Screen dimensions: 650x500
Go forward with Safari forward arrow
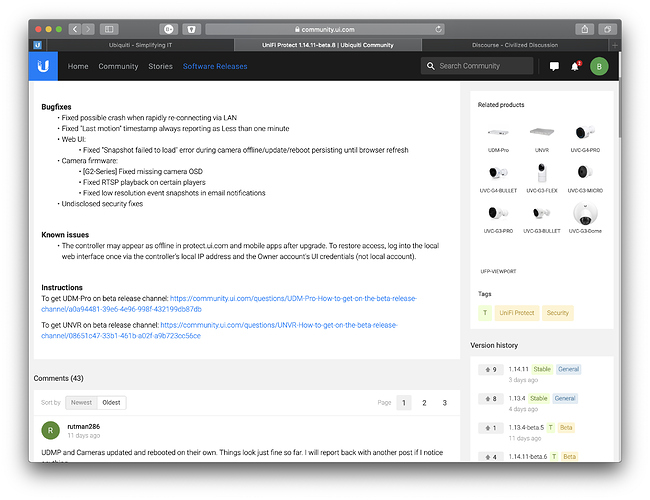(x=88, y=29)
